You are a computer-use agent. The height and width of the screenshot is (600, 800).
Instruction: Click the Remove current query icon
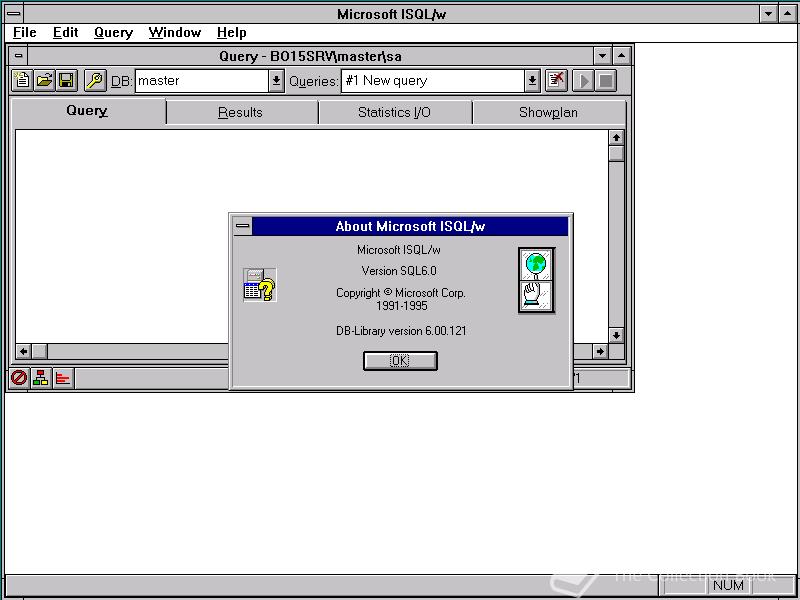tap(556, 81)
